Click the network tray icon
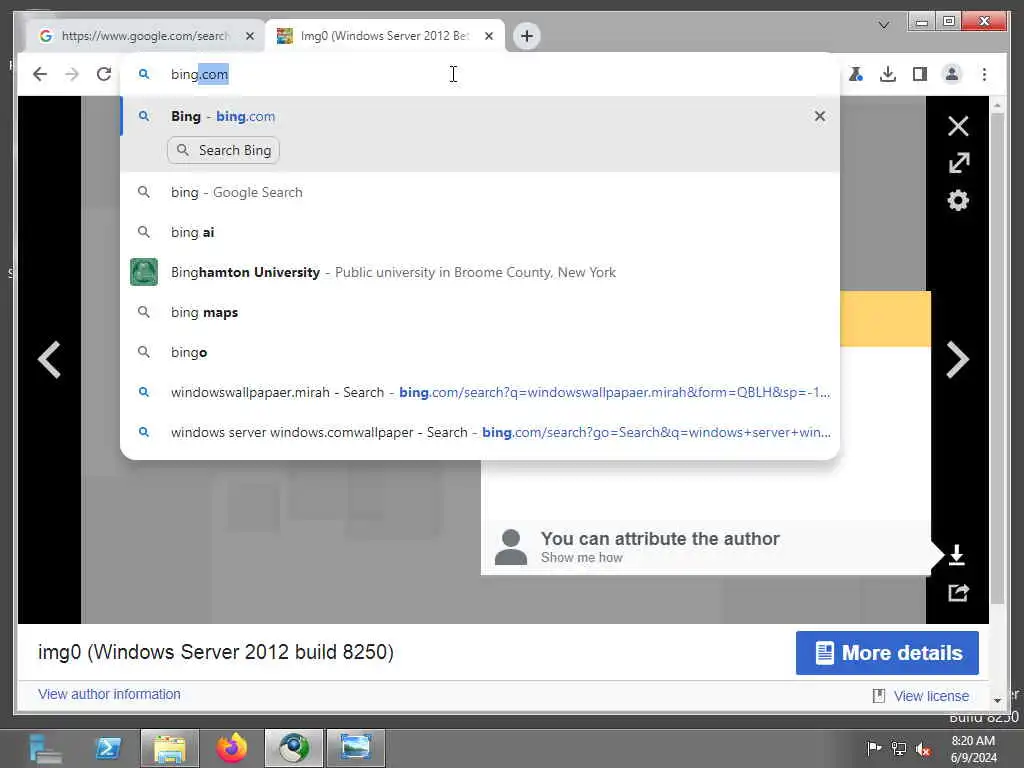1024x768 pixels. [899, 748]
